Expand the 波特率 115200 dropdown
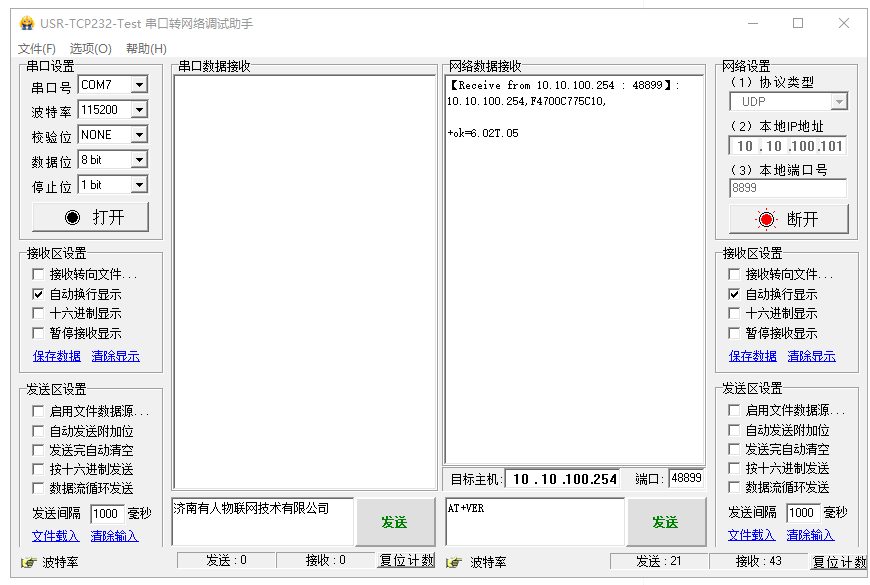This screenshot has width=870, height=585. point(139,110)
